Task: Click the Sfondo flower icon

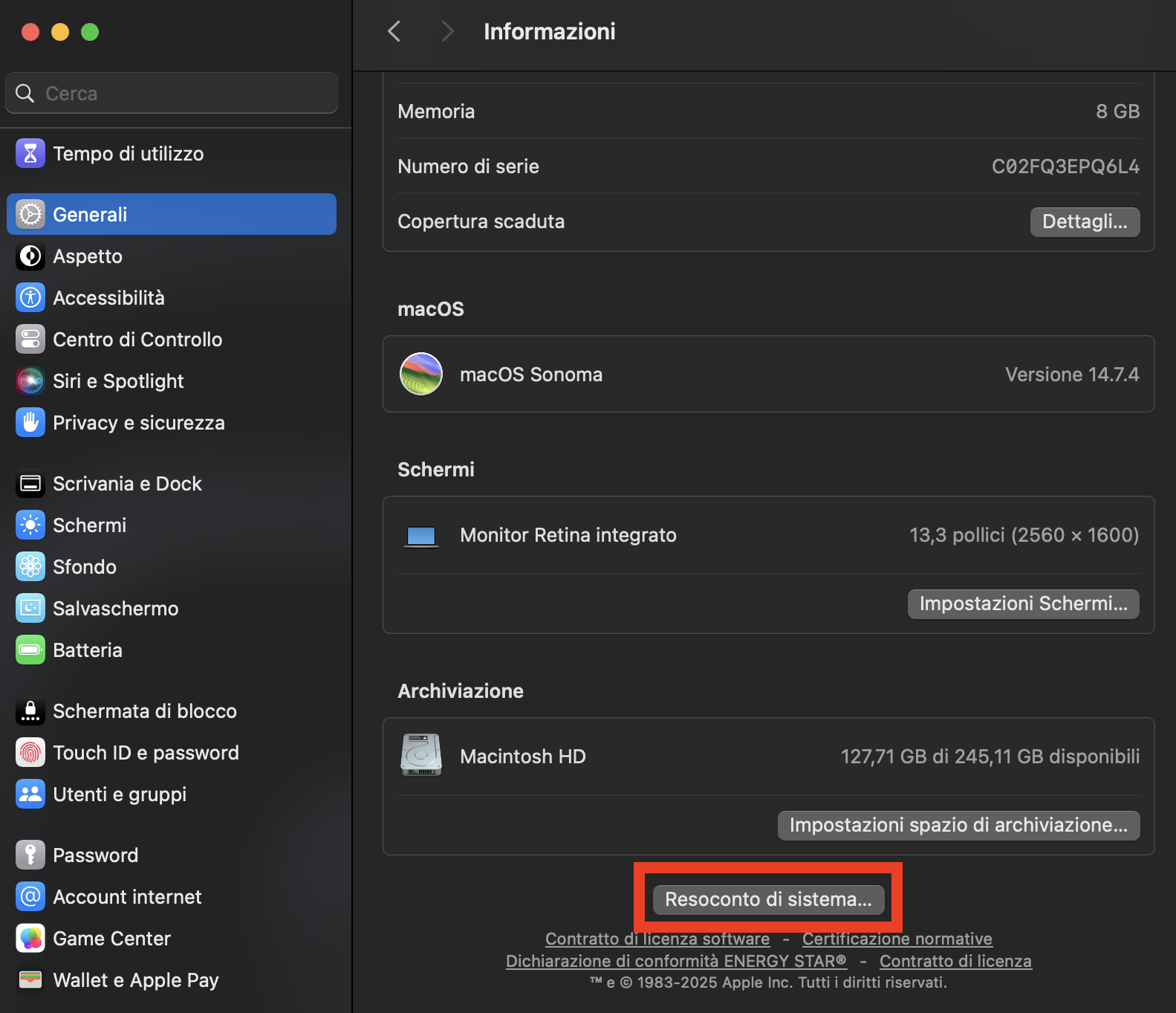Action: click(x=30, y=567)
